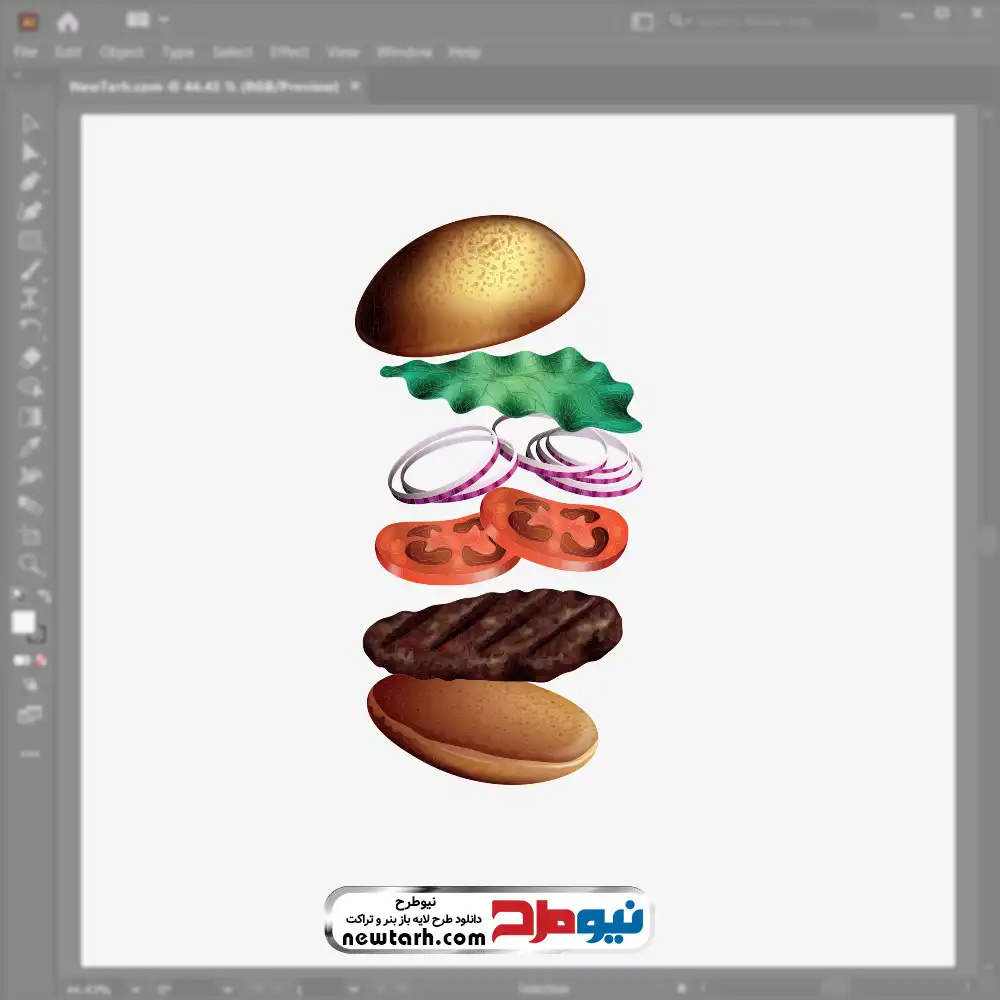The height and width of the screenshot is (1000, 1000).
Task: Select the Direct Selection tool
Action: coord(30,153)
